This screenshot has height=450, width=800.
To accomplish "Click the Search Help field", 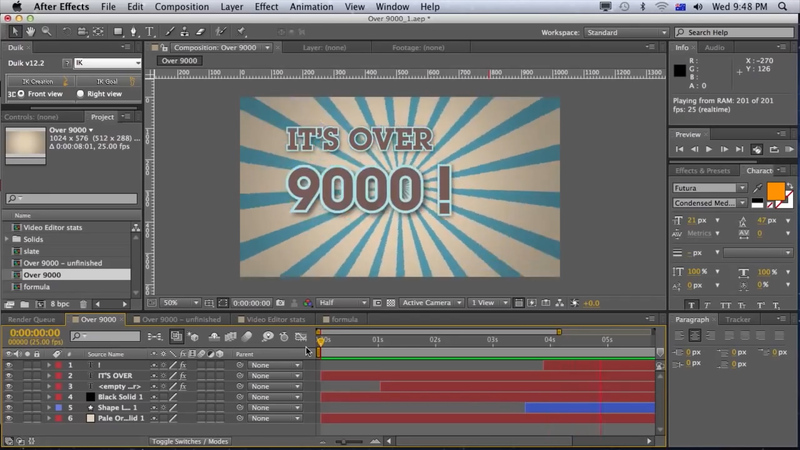I will tap(734, 32).
